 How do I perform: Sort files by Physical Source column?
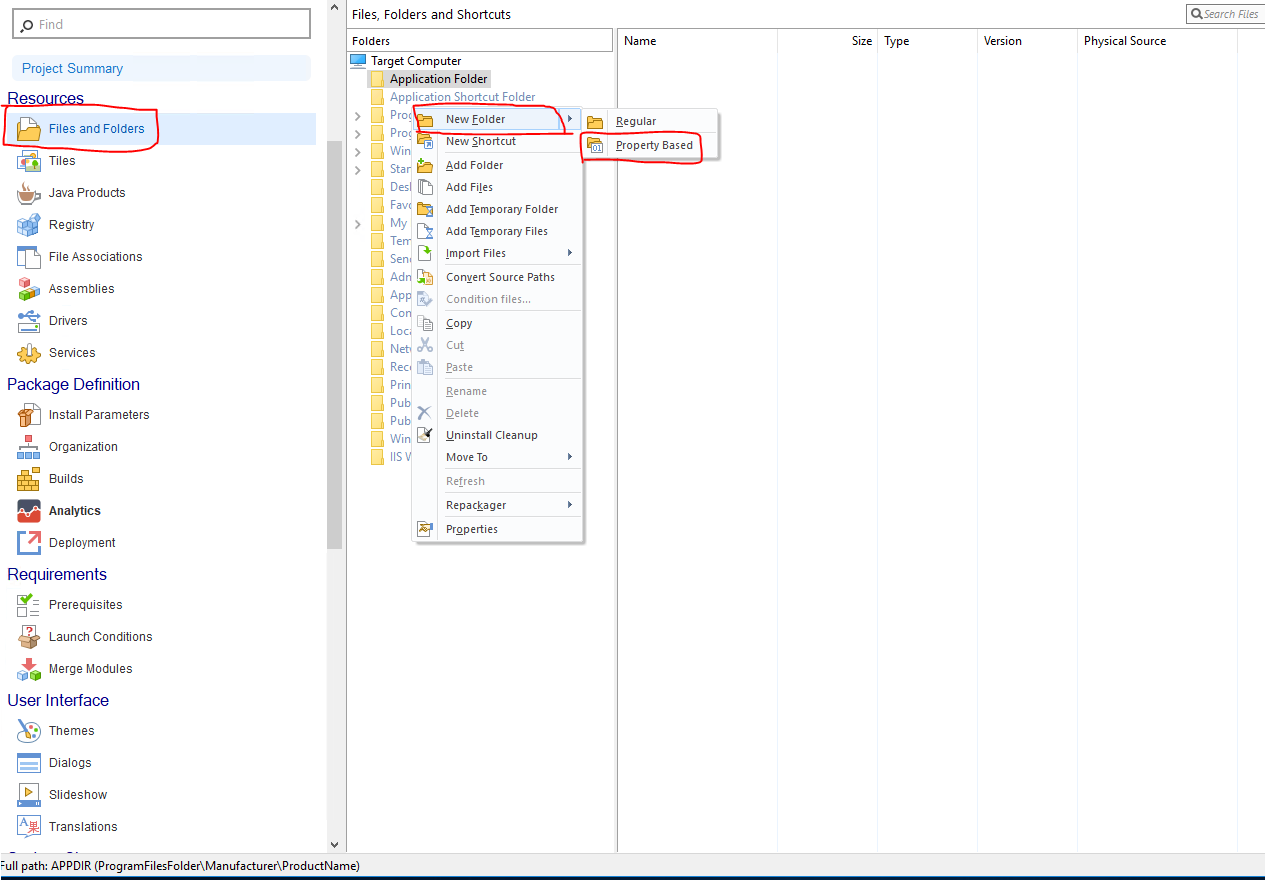(1124, 41)
